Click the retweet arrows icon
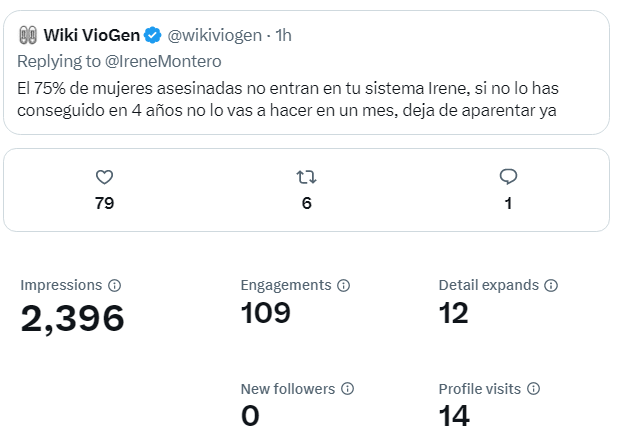This screenshot has height=440, width=618. click(306, 177)
